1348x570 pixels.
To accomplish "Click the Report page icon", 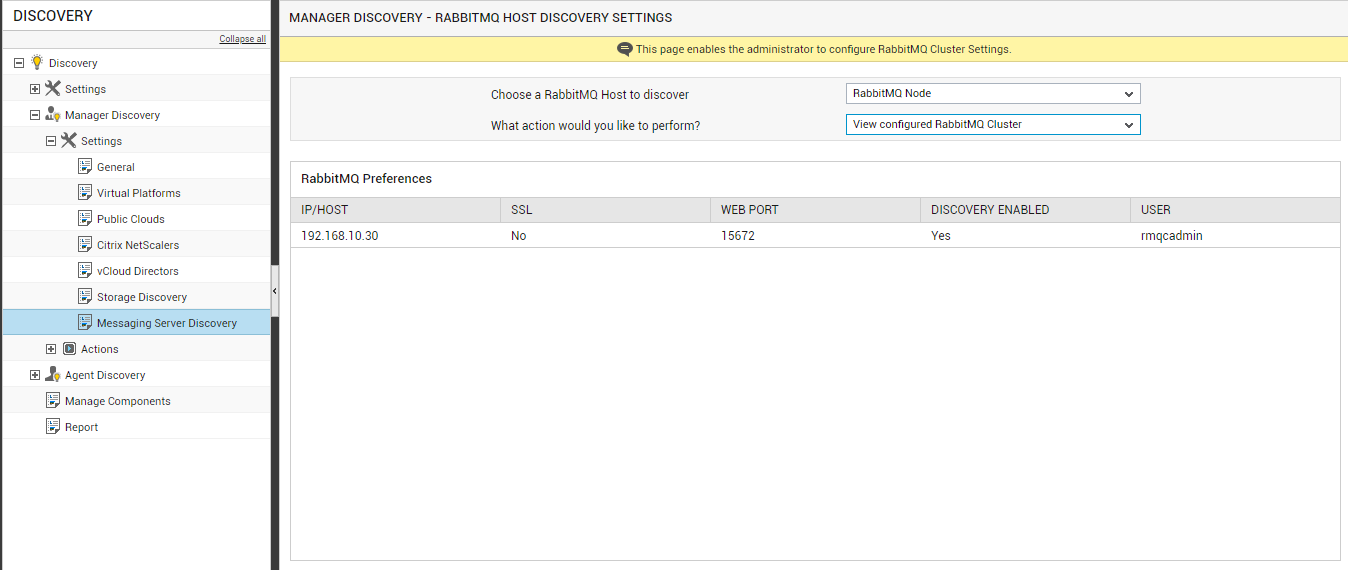I will [53, 426].
